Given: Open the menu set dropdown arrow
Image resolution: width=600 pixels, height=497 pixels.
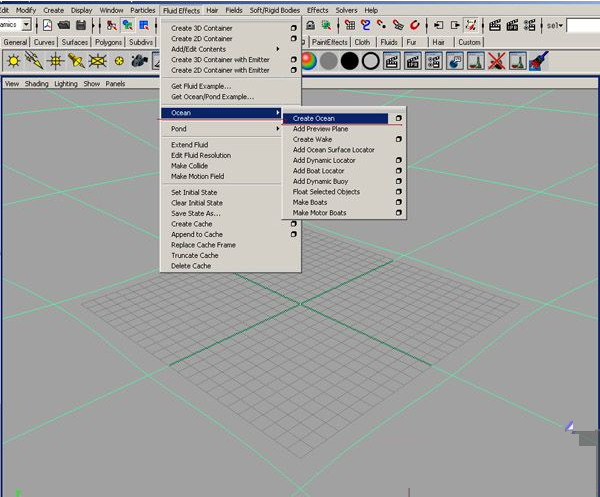Looking at the screenshot, I should point(26,25).
